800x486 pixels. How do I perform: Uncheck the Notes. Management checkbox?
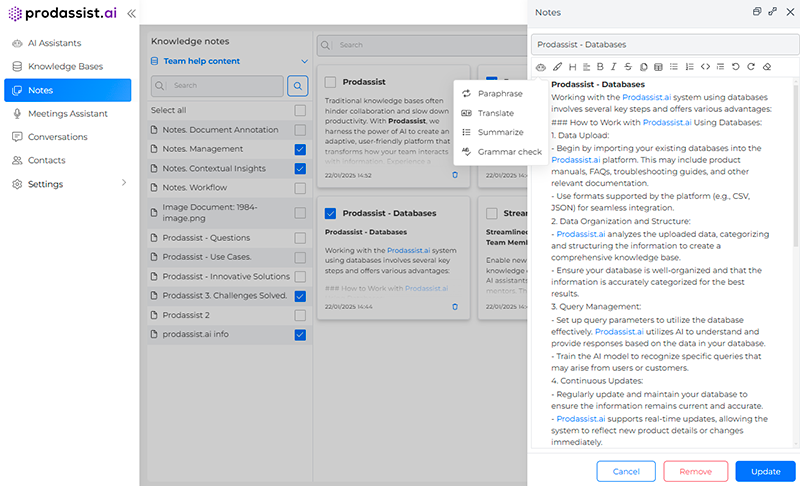300,149
